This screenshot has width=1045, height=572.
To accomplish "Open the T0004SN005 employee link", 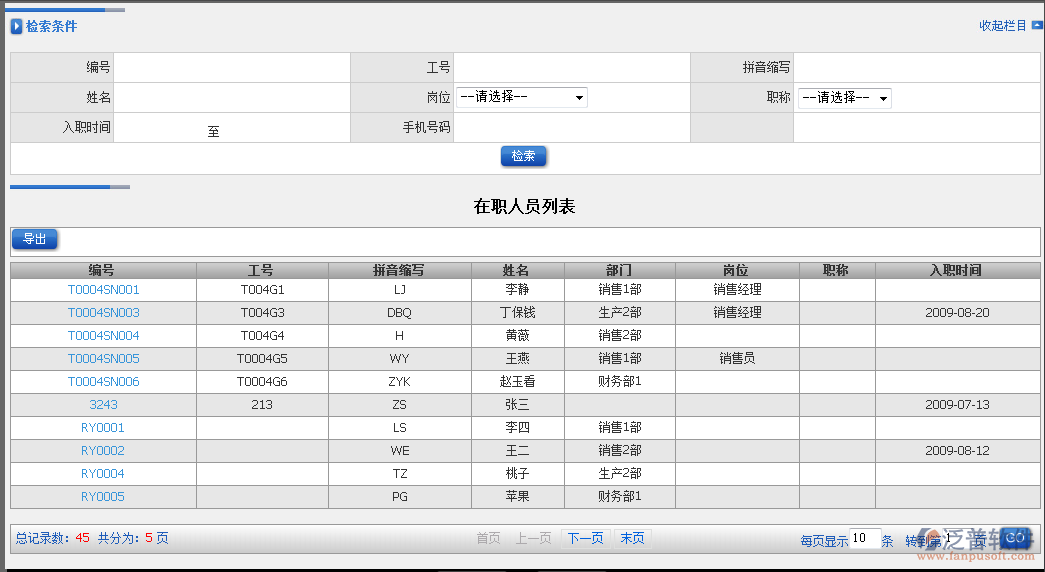I will coord(103,359).
